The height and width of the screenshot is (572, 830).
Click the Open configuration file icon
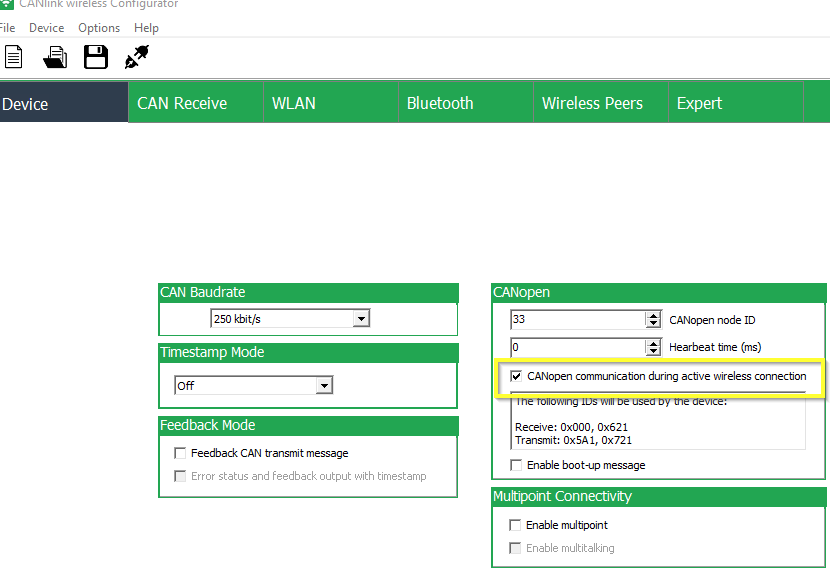tap(55, 57)
